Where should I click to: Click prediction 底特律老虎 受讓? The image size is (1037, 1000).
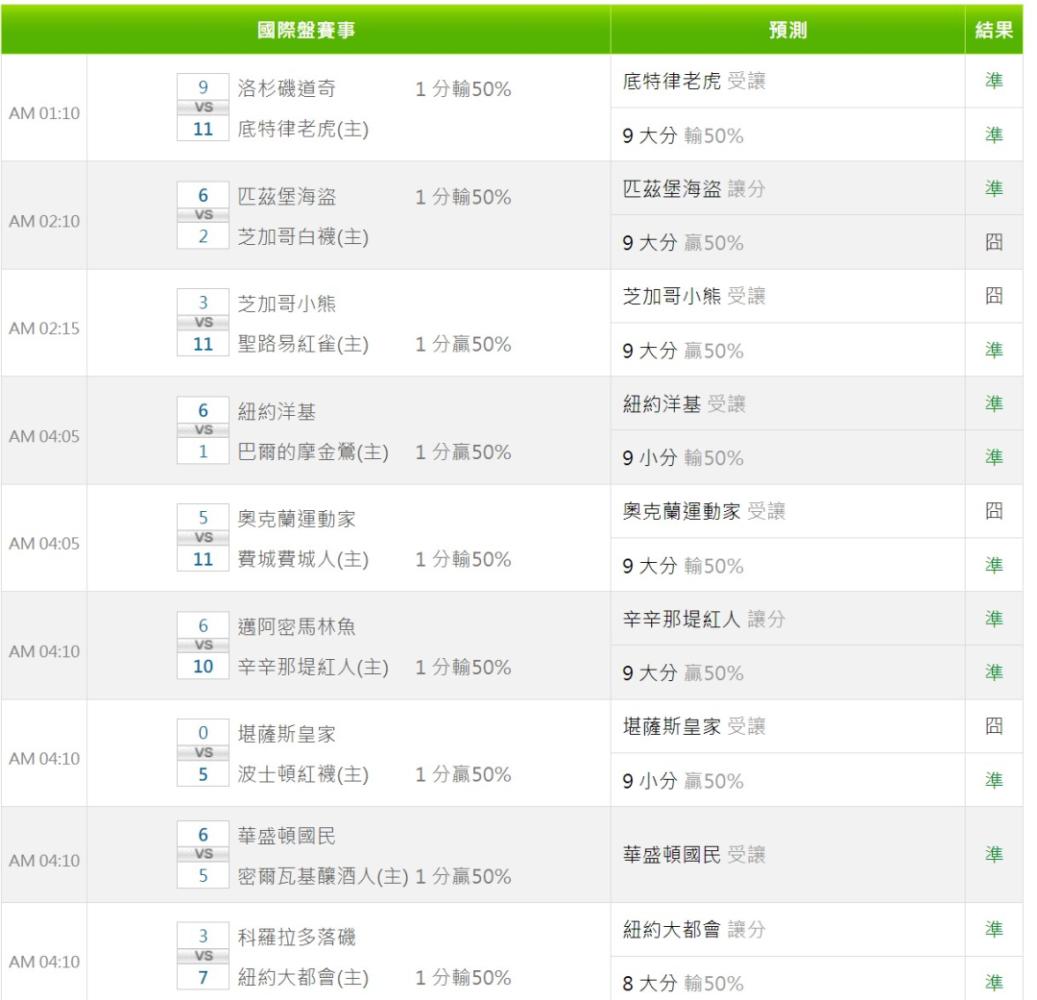coord(694,81)
